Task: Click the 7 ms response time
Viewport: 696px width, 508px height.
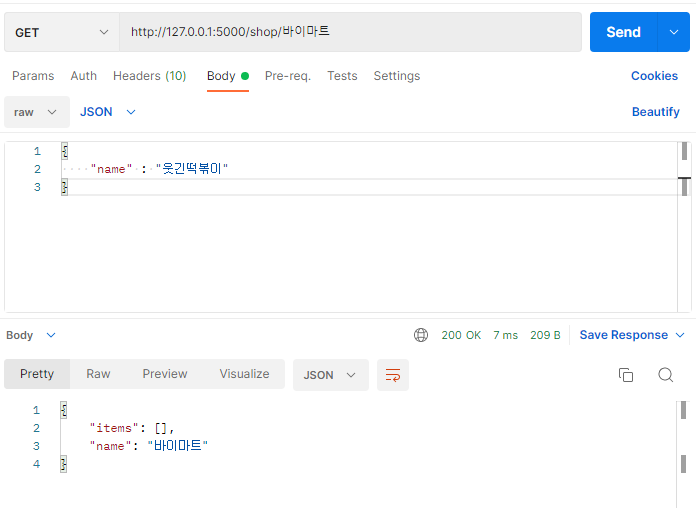Action: [x=506, y=335]
